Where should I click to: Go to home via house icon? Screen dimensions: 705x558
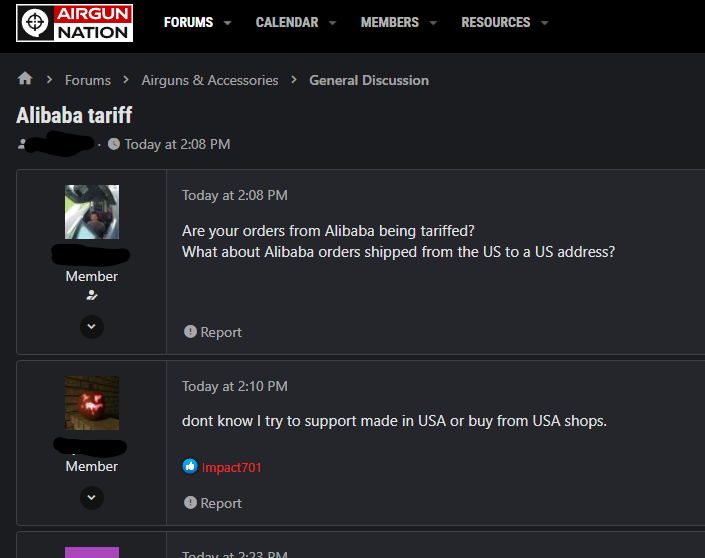click(25, 79)
